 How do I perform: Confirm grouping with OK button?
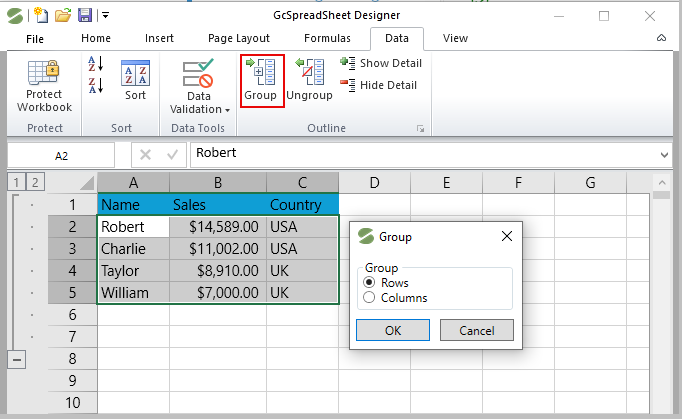tap(393, 330)
